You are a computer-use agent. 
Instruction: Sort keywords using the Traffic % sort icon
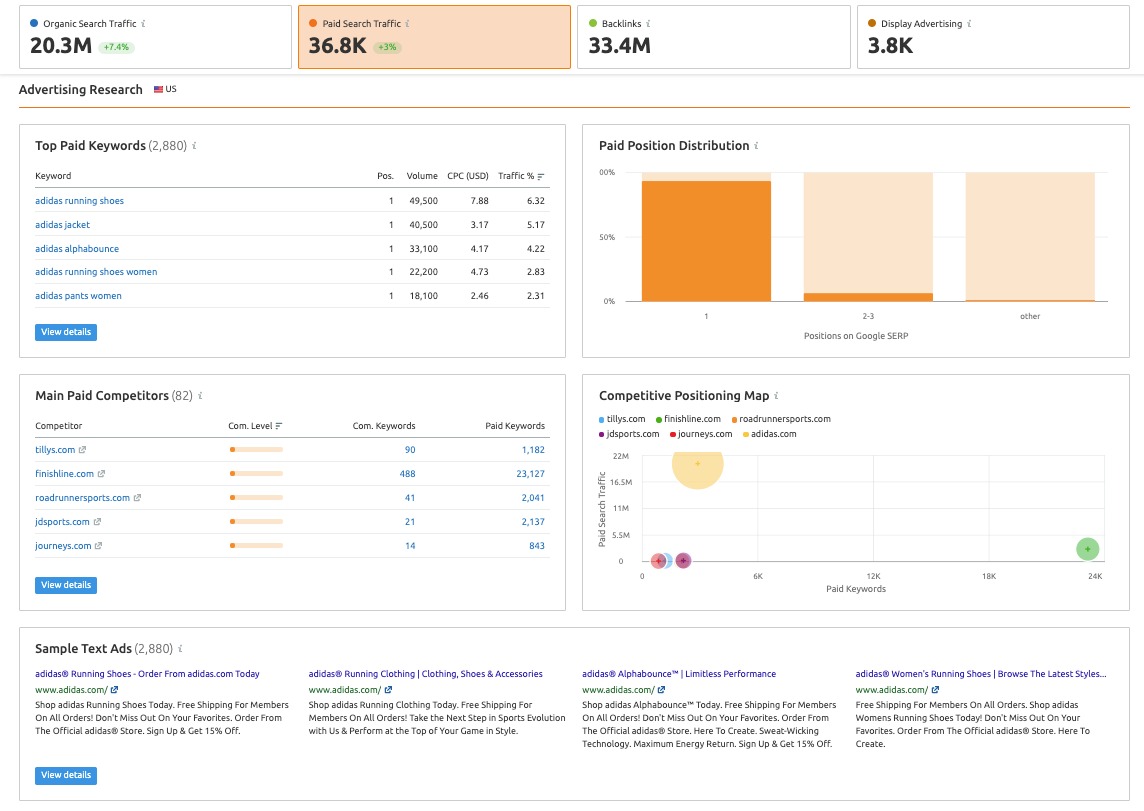541,176
